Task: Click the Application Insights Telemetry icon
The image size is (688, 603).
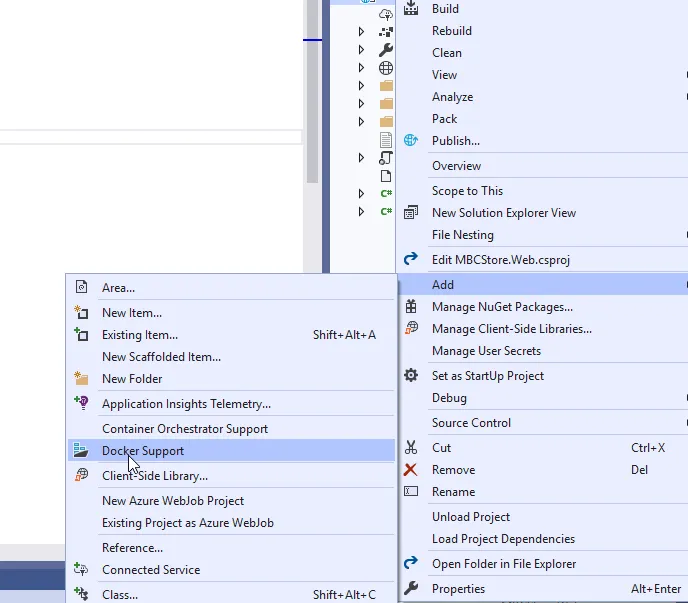Action: [x=81, y=402]
